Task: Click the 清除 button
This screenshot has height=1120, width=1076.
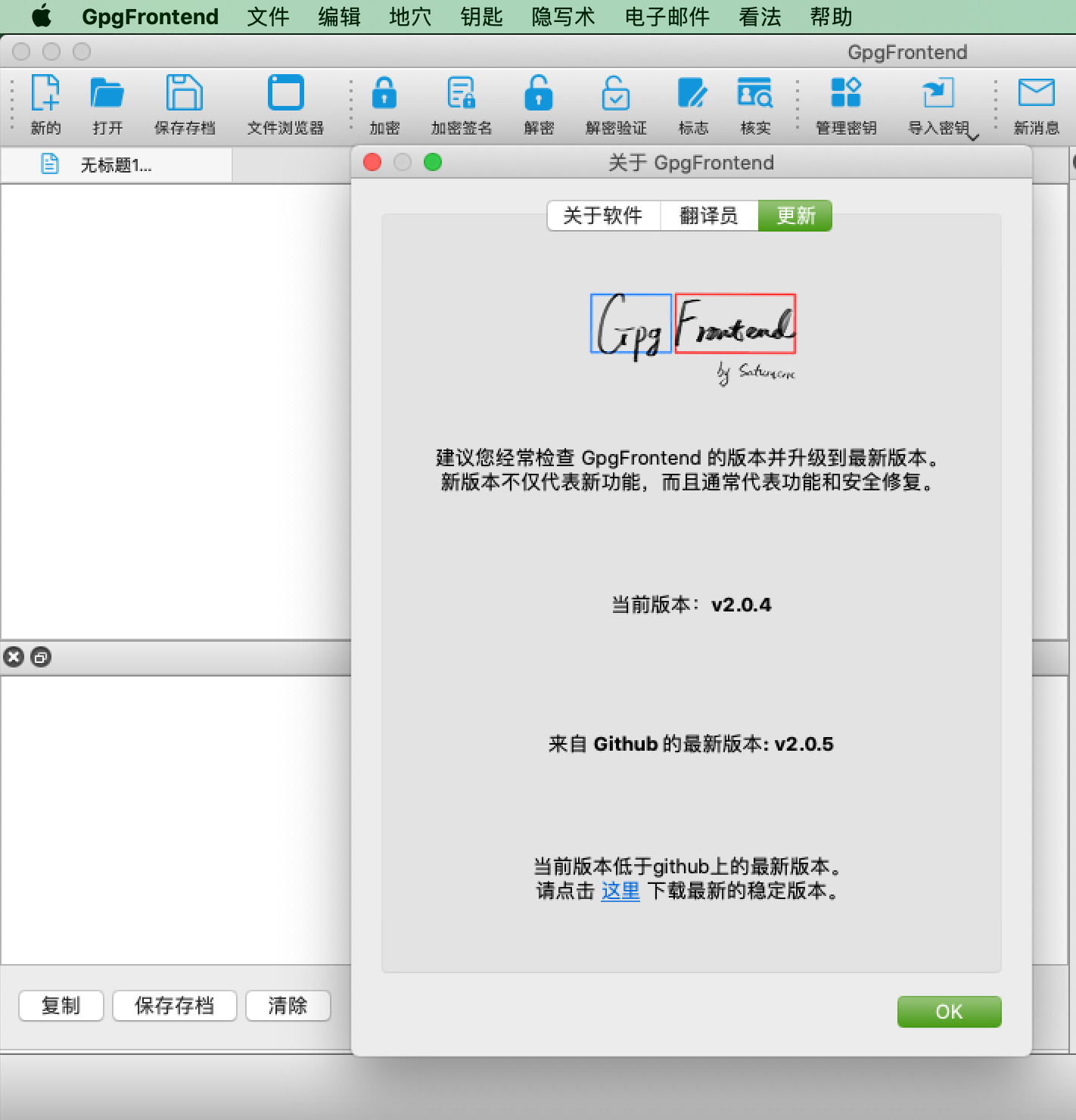Action: [x=288, y=1006]
